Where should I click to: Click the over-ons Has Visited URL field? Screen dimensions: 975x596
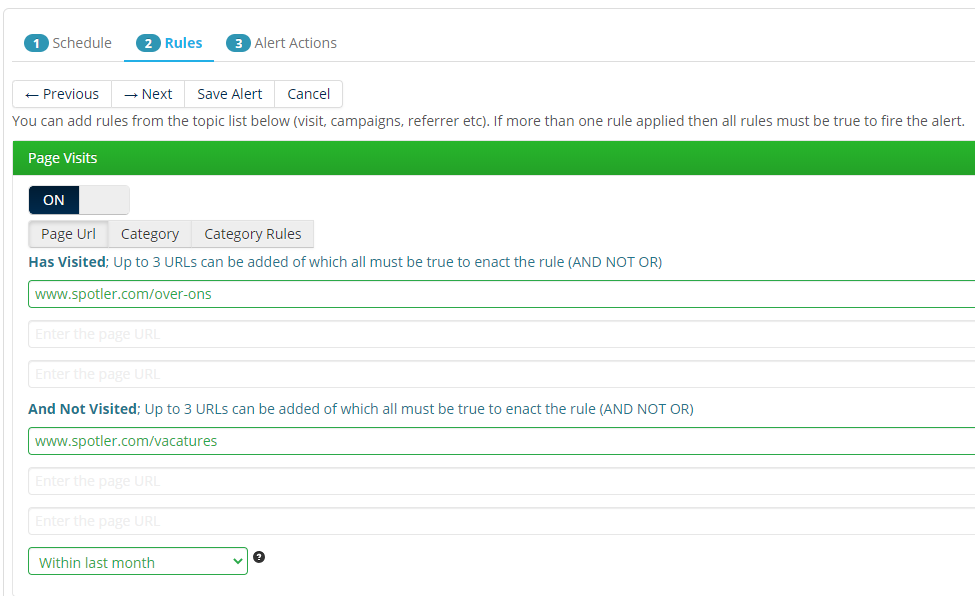(x=500, y=294)
